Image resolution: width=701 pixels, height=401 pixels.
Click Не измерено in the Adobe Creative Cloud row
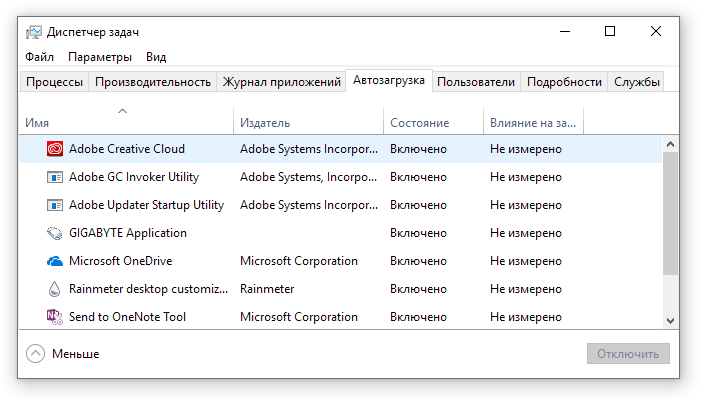pos(525,149)
